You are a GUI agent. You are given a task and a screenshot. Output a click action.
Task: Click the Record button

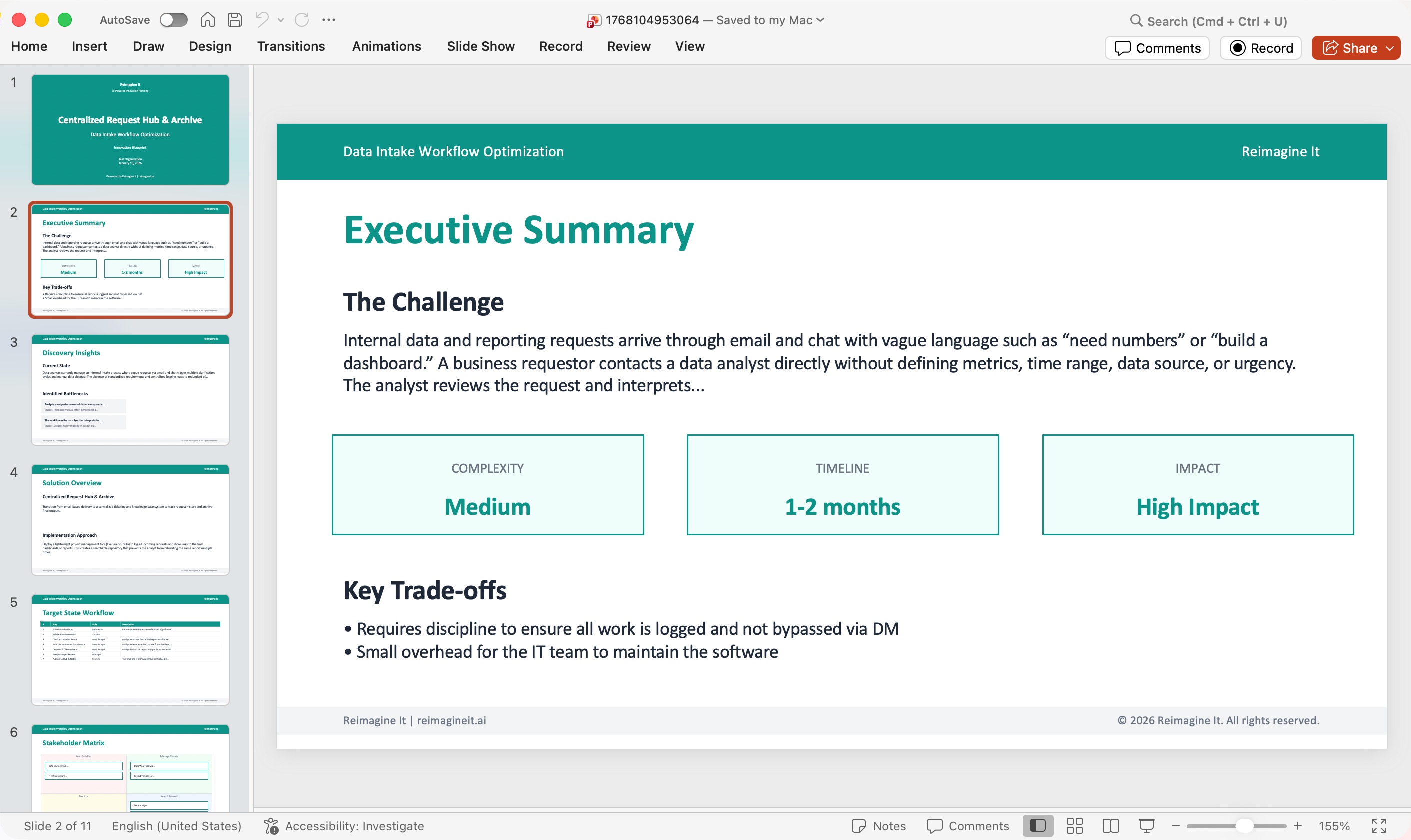[x=1261, y=48]
